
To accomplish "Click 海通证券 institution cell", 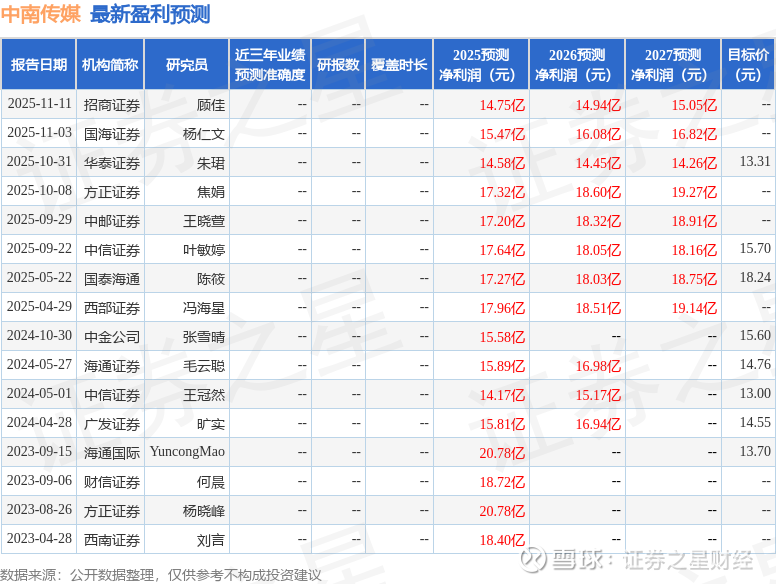I will click(112, 366).
